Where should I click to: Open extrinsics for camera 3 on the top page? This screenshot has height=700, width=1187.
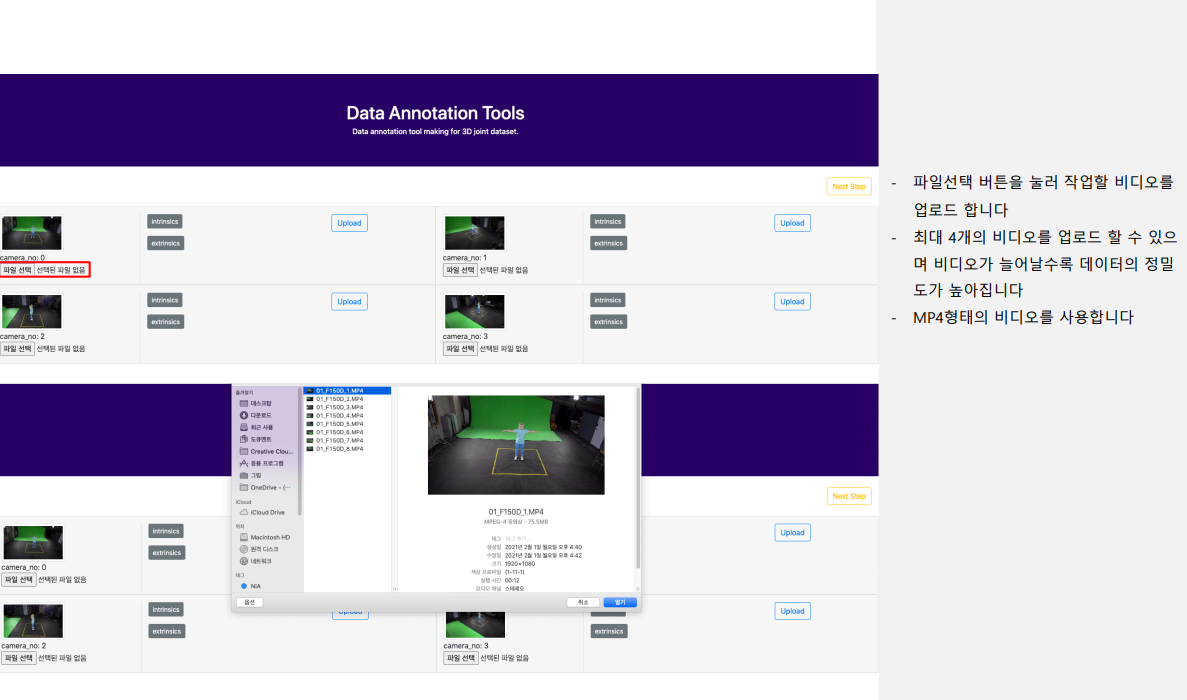click(609, 322)
